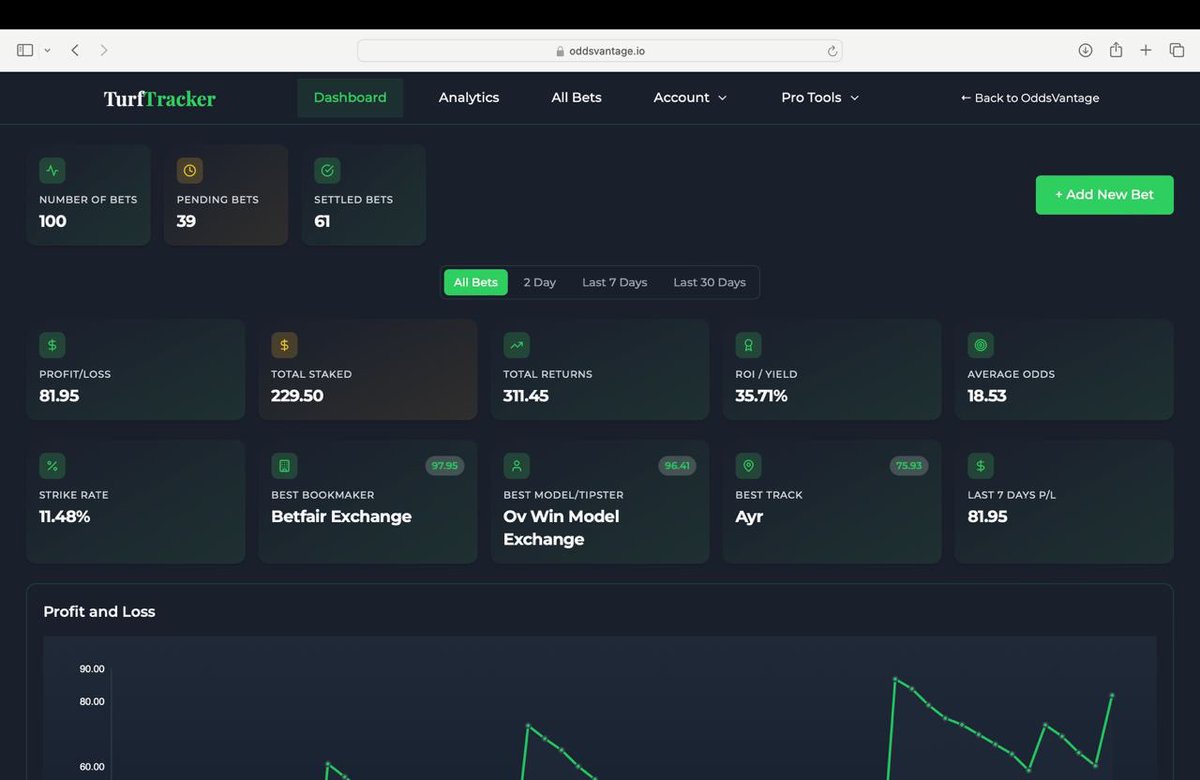
Task: Click the 39 pending bets value
Action: 186,221
